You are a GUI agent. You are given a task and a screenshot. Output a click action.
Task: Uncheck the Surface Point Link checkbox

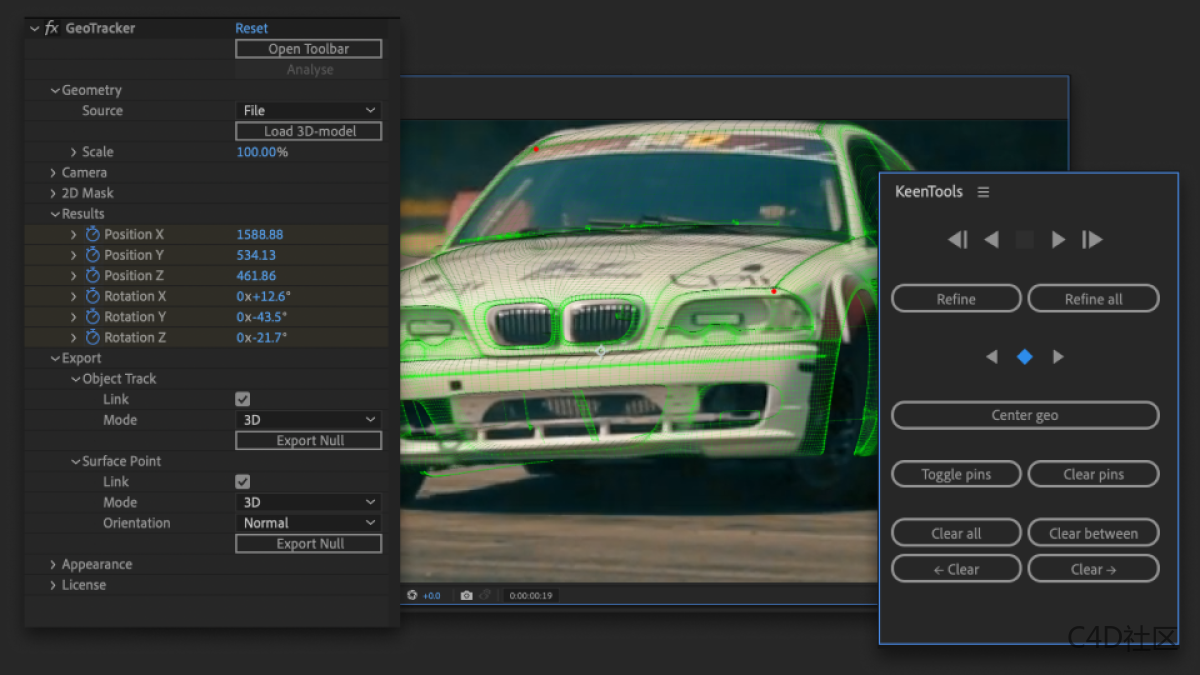pos(243,481)
